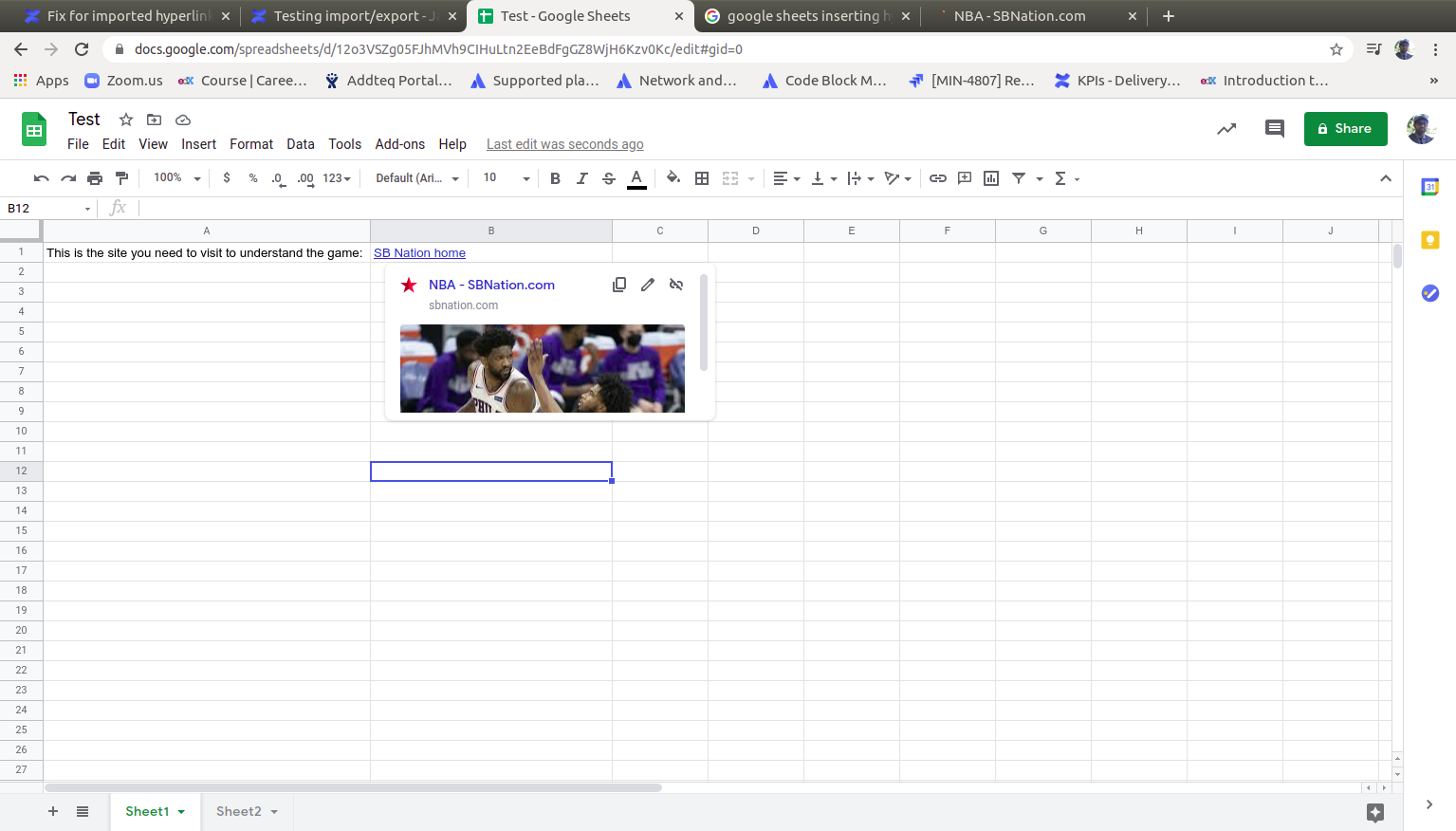Image resolution: width=1456 pixels, height=831 pixels.
Task: Click the Name box showing B12
Action: pyautogui.click(x=48, y=209)
